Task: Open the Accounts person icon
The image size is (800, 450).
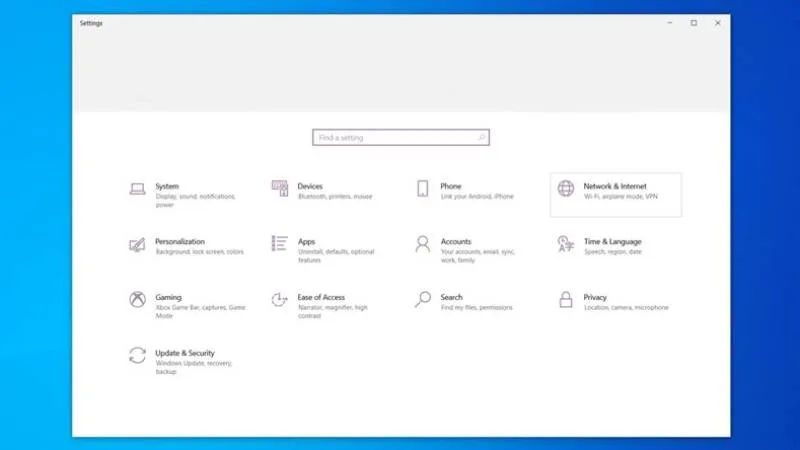Action: point(422,244)
